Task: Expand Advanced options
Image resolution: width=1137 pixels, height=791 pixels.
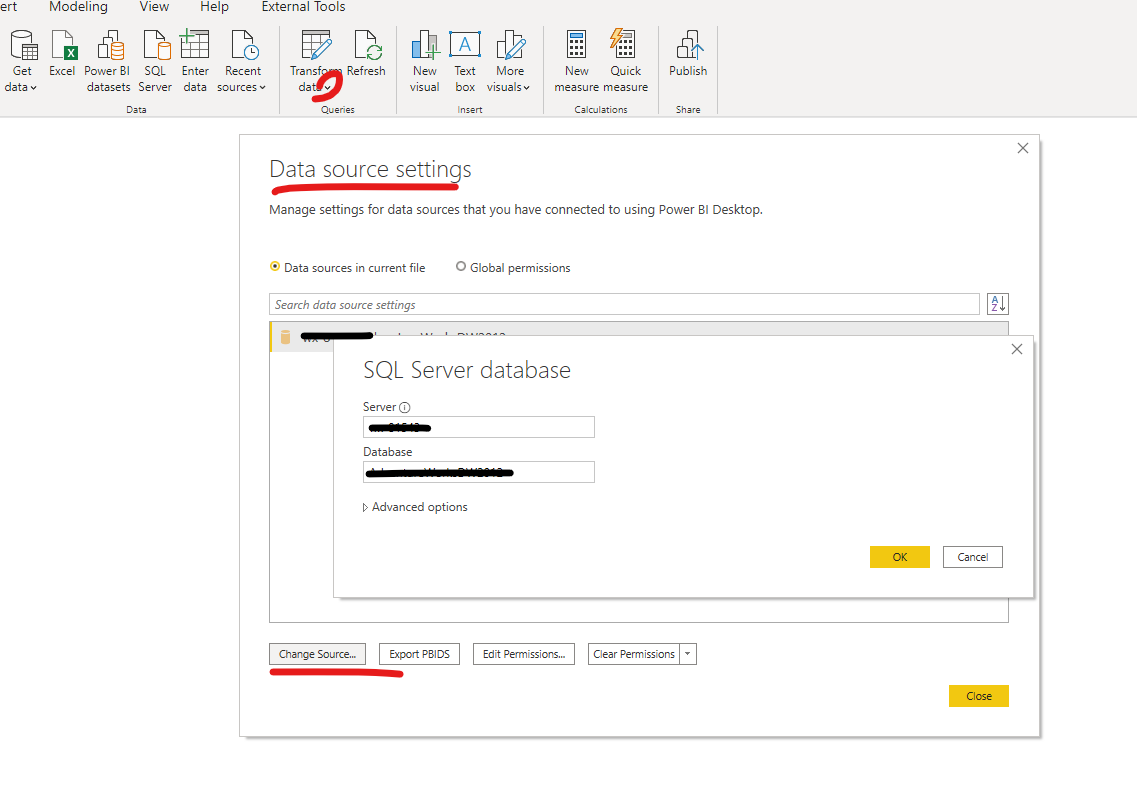Action: point(415,507)
